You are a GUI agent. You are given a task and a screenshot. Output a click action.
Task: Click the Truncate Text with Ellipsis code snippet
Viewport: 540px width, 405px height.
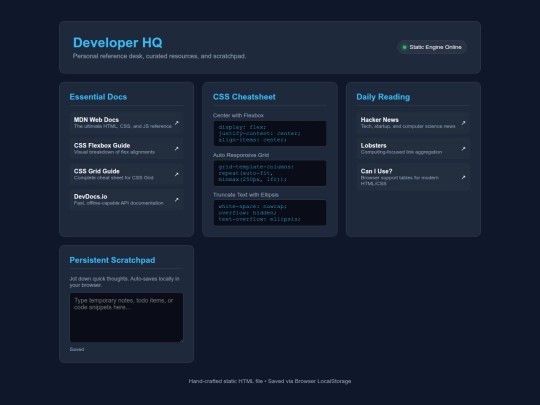[x=270, y=213]
